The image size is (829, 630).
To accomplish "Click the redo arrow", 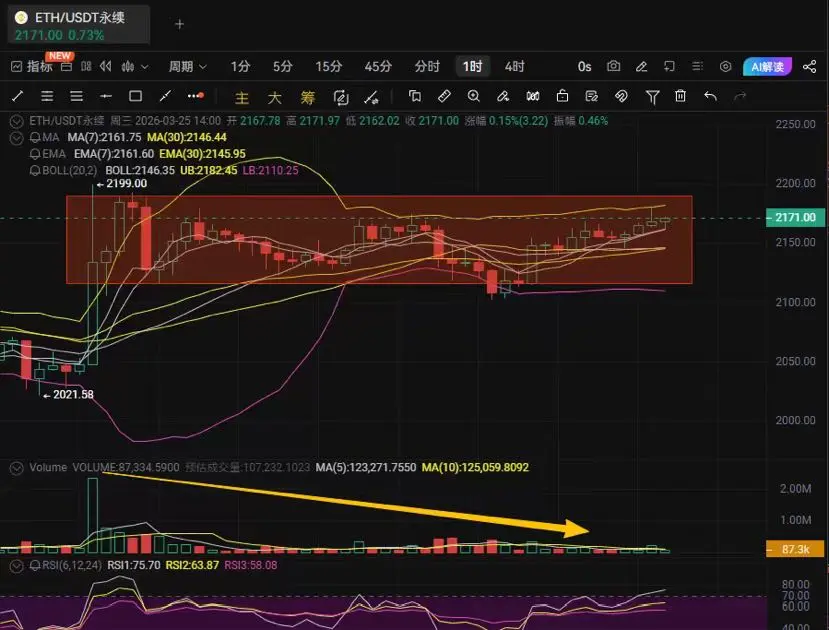I will (740, 96).
